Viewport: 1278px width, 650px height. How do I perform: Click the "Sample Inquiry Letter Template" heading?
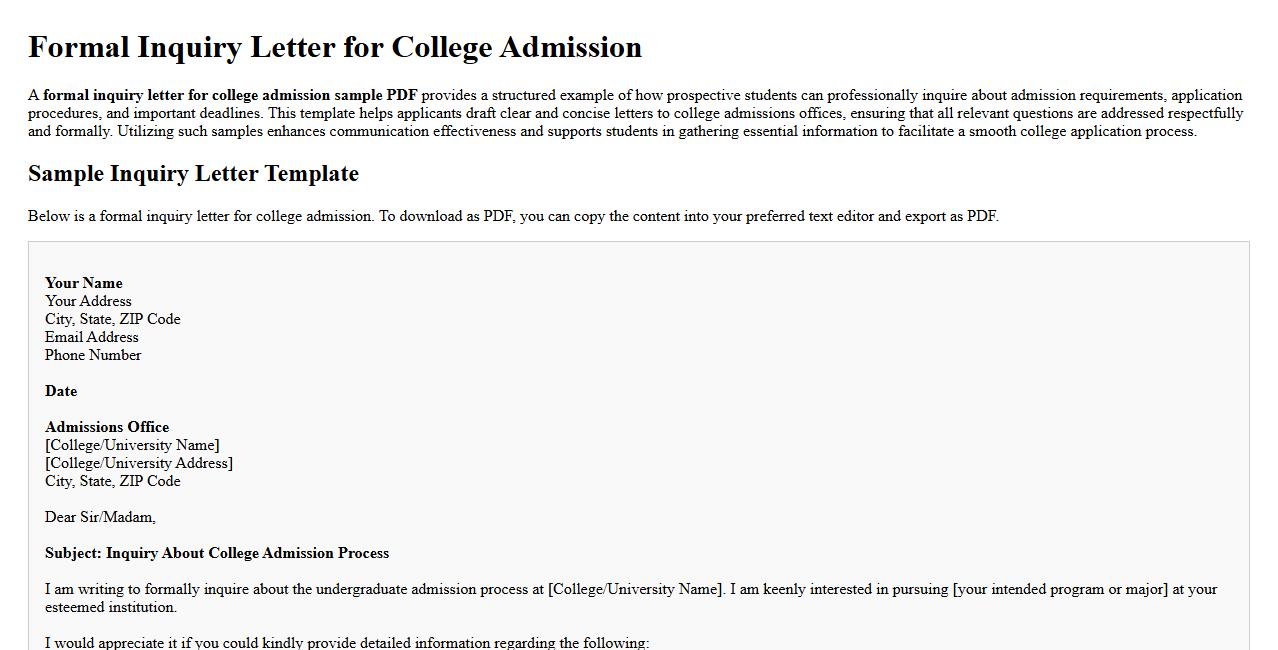pos(193,174)
